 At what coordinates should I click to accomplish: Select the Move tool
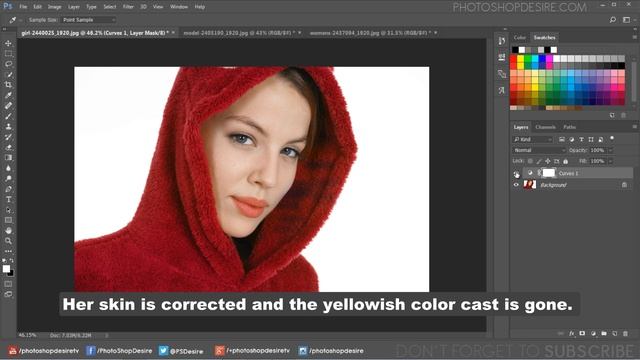[x=8, y=43]
